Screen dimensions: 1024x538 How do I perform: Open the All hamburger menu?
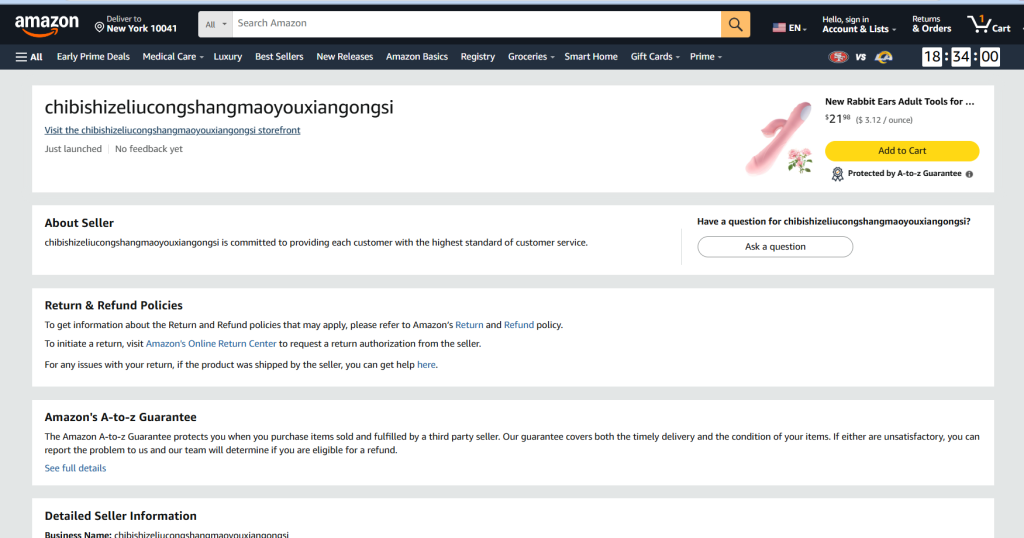coord(29,57)
